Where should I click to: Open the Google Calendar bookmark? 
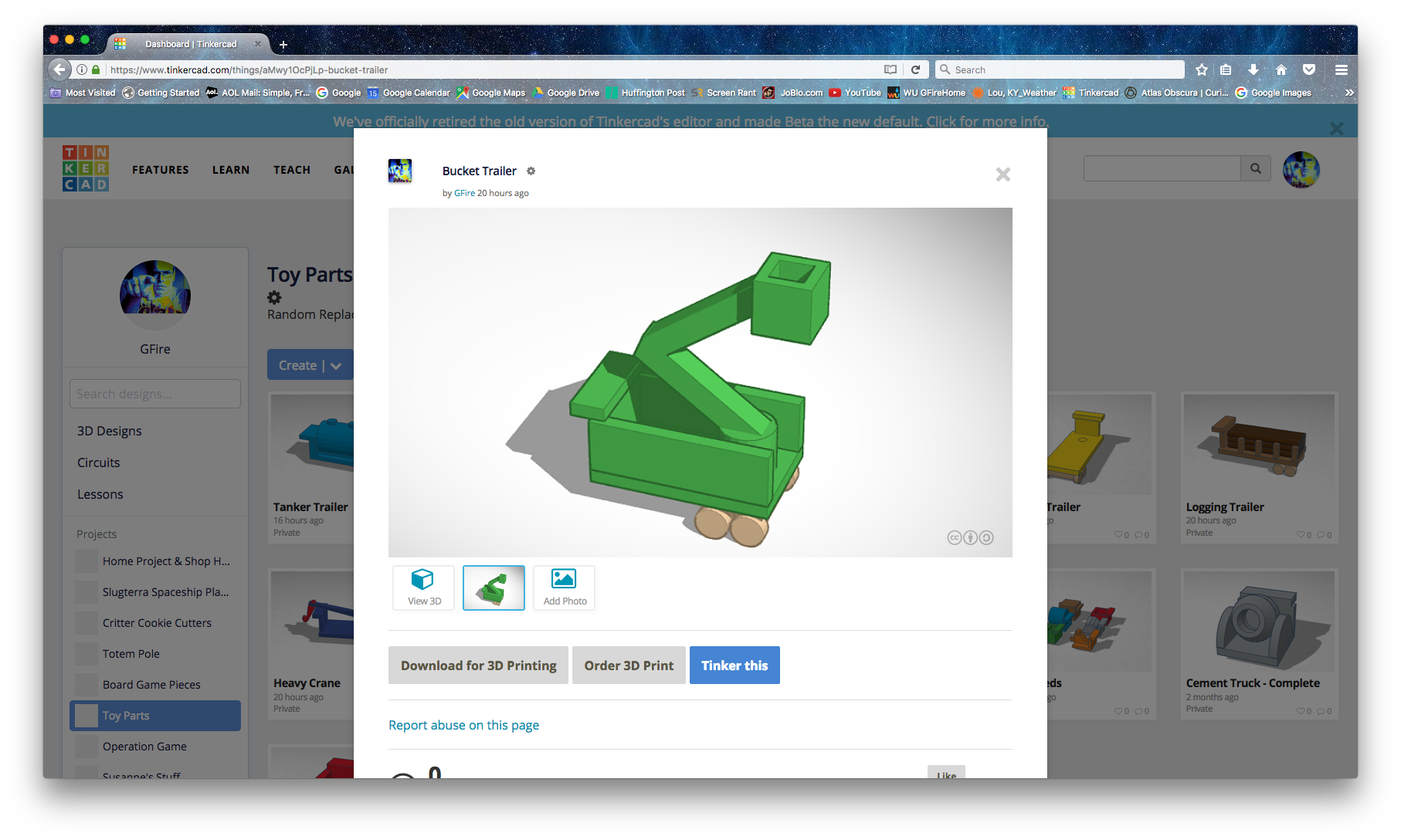[x=409, y=93]
